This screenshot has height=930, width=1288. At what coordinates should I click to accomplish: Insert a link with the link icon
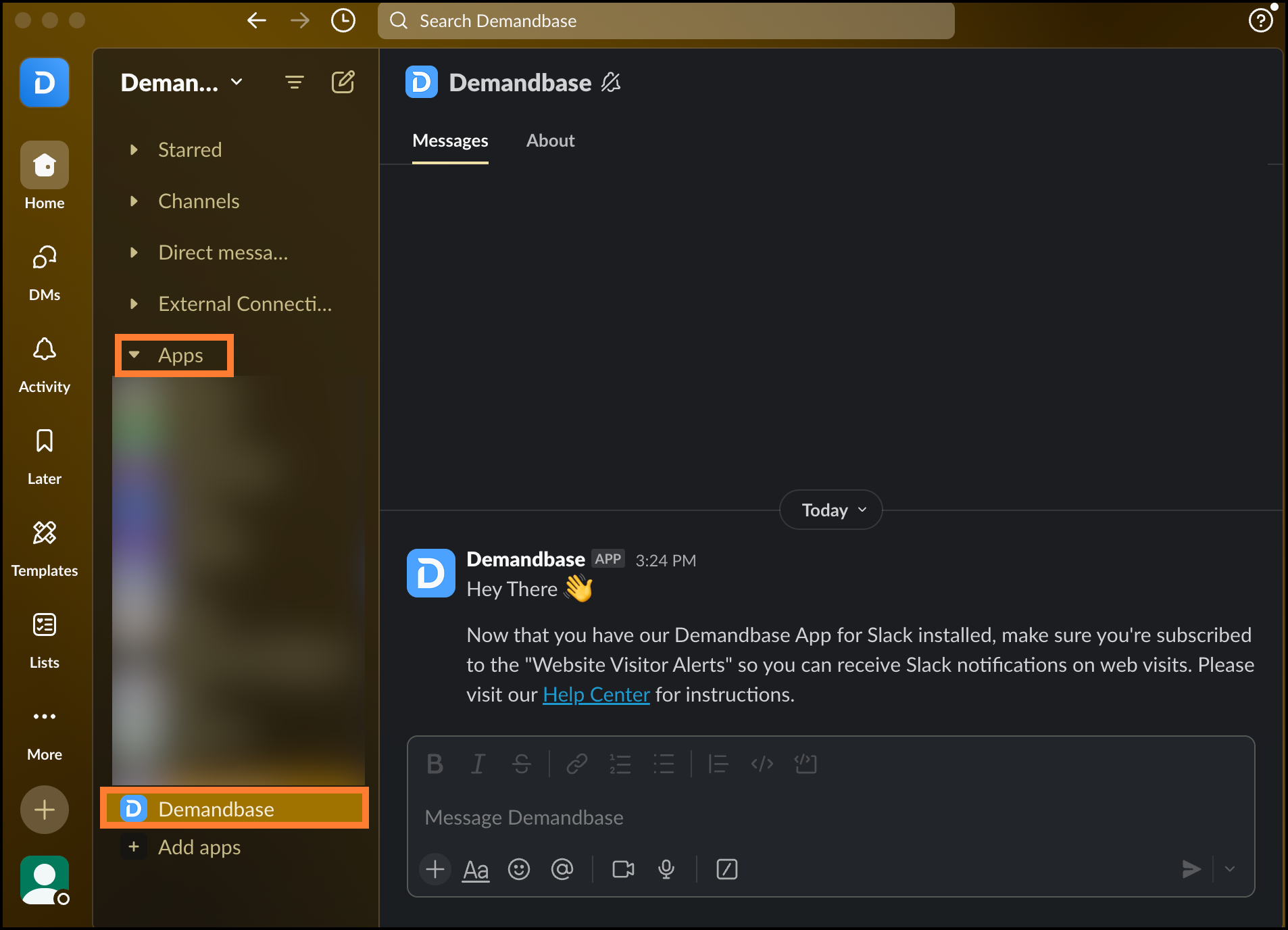(x=576, y=764)
